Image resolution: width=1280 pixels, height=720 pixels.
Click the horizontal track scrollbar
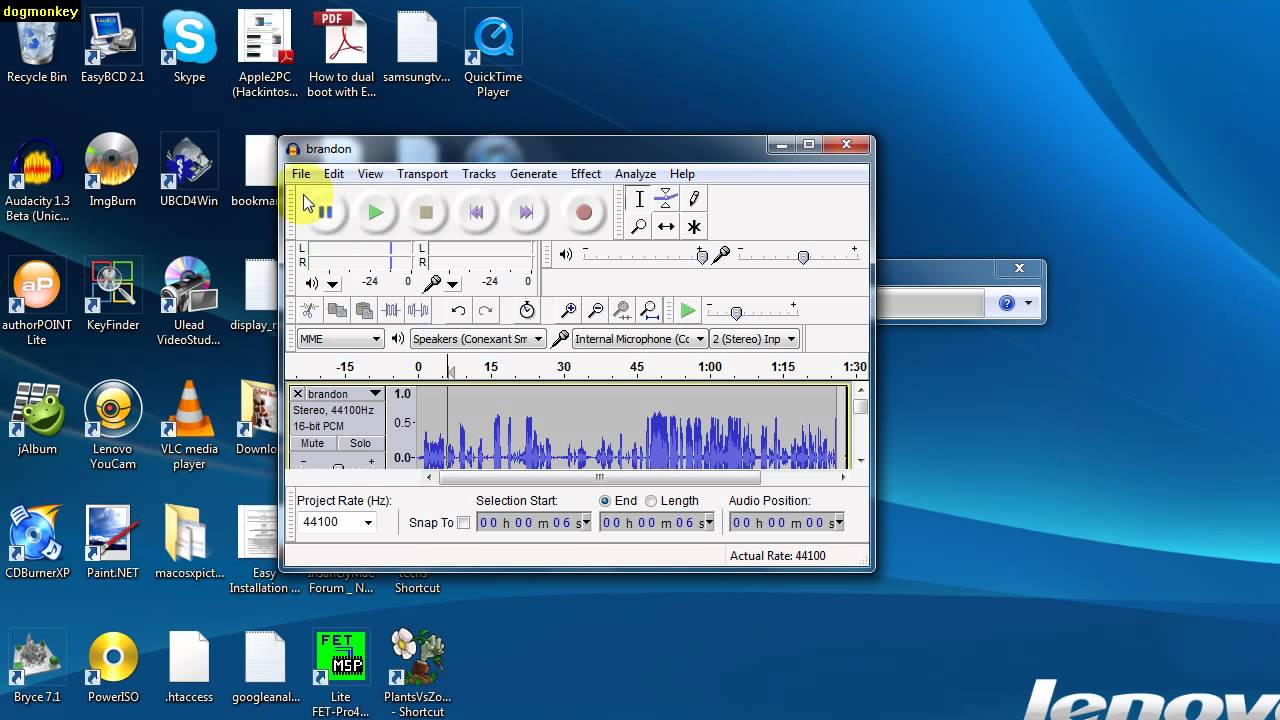(x=600, y=477)
